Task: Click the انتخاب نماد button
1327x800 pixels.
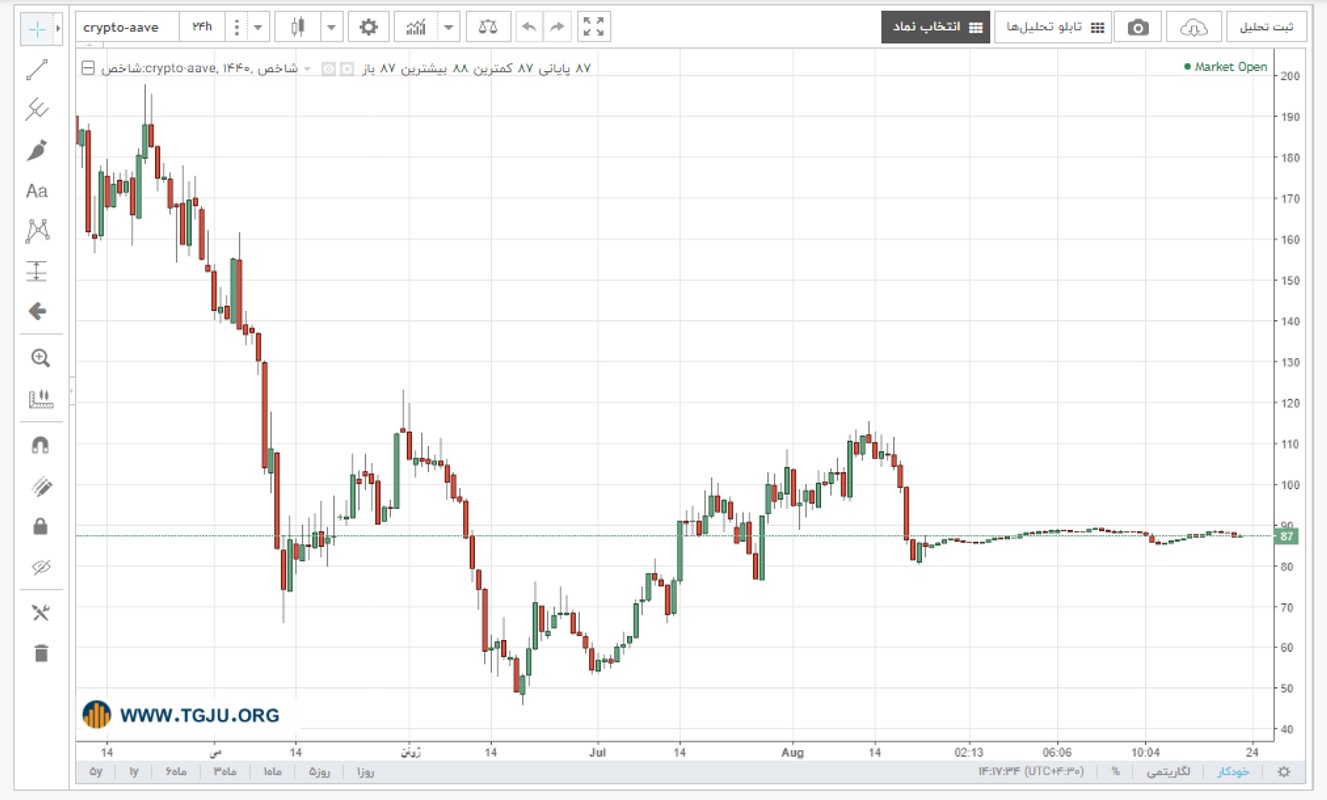Action: point(935,27)
